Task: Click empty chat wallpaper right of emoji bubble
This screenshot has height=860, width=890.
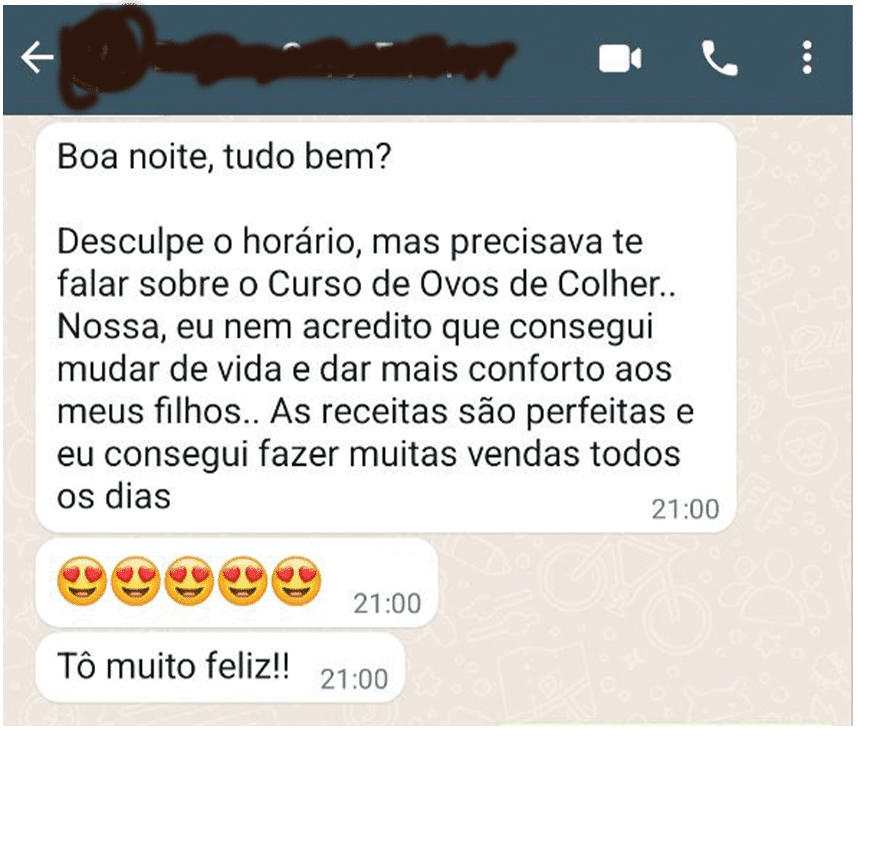Action: 641,585
